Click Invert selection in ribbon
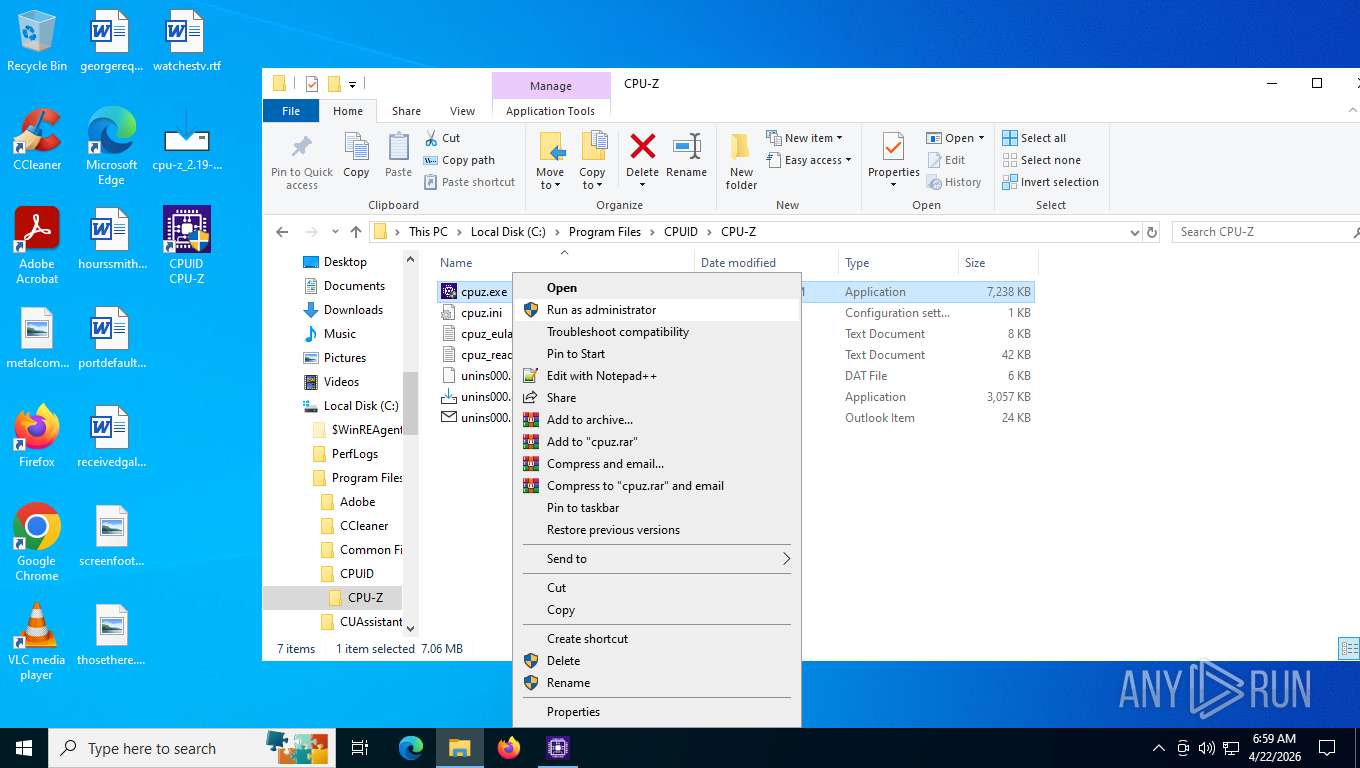The image size is (1360, 768). (x=1050, y=182)
